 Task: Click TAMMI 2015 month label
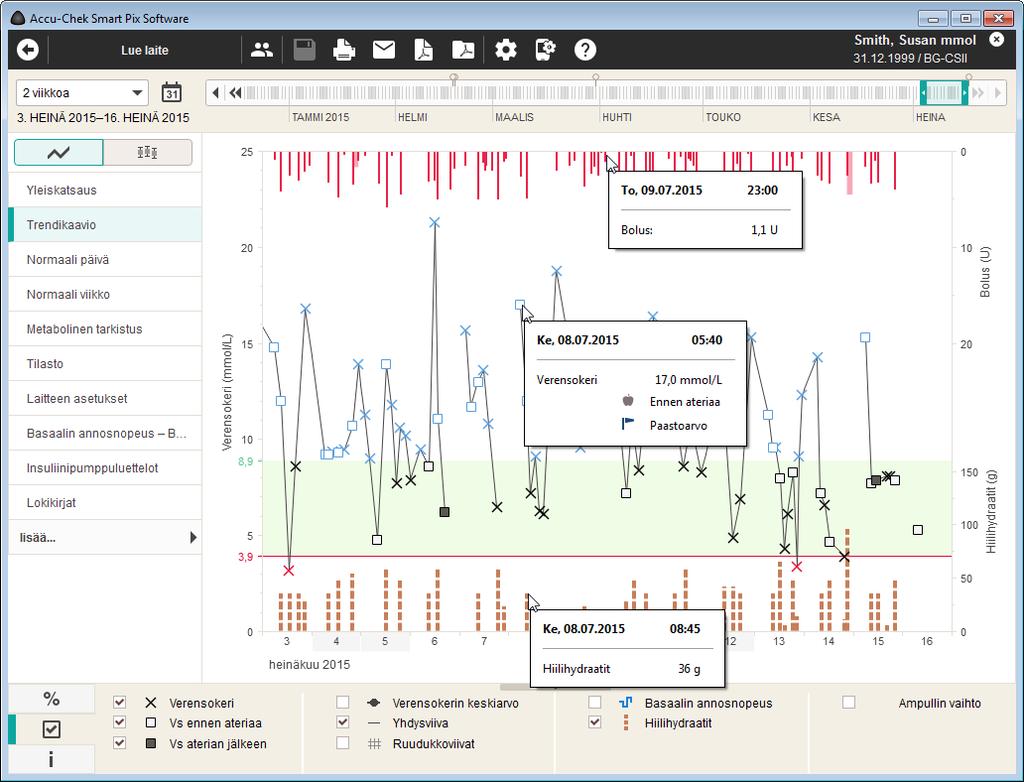320,118
